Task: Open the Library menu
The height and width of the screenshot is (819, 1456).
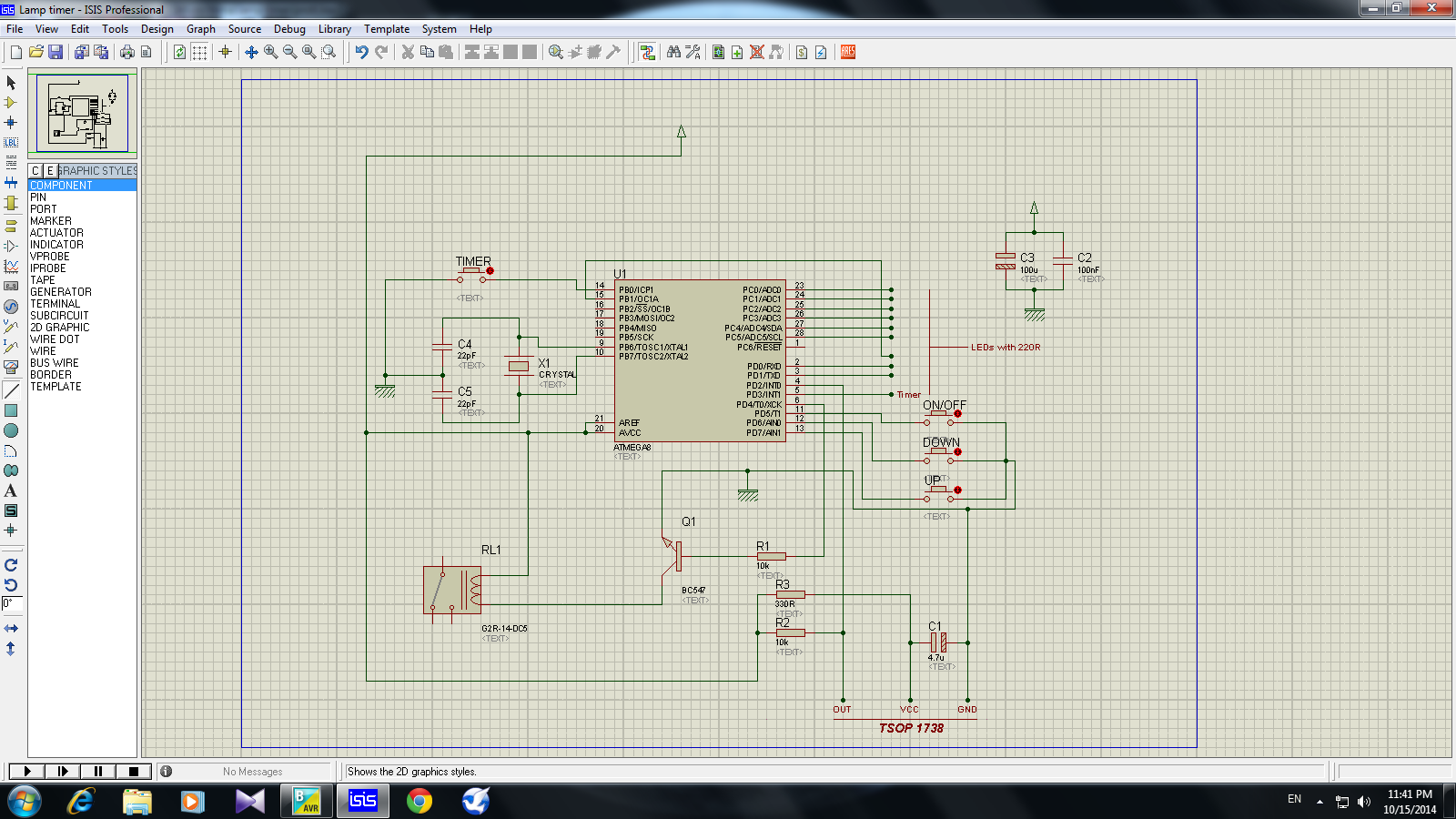Action: point(334,29)
